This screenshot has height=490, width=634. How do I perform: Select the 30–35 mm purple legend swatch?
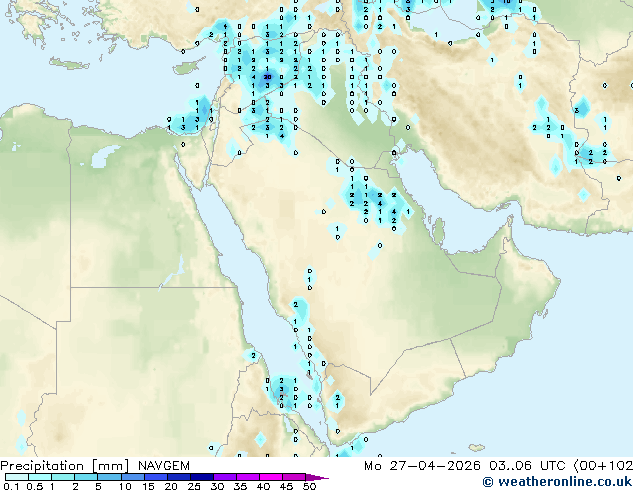225,477
